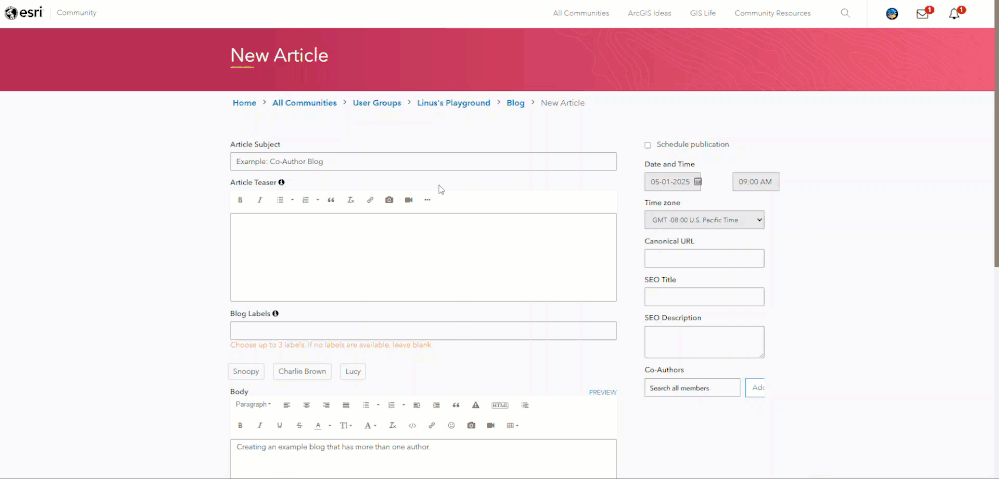Expand more options in Article Teaser toolbar
The width and height of the screenshot is (999, 479).
pos(428,200)
